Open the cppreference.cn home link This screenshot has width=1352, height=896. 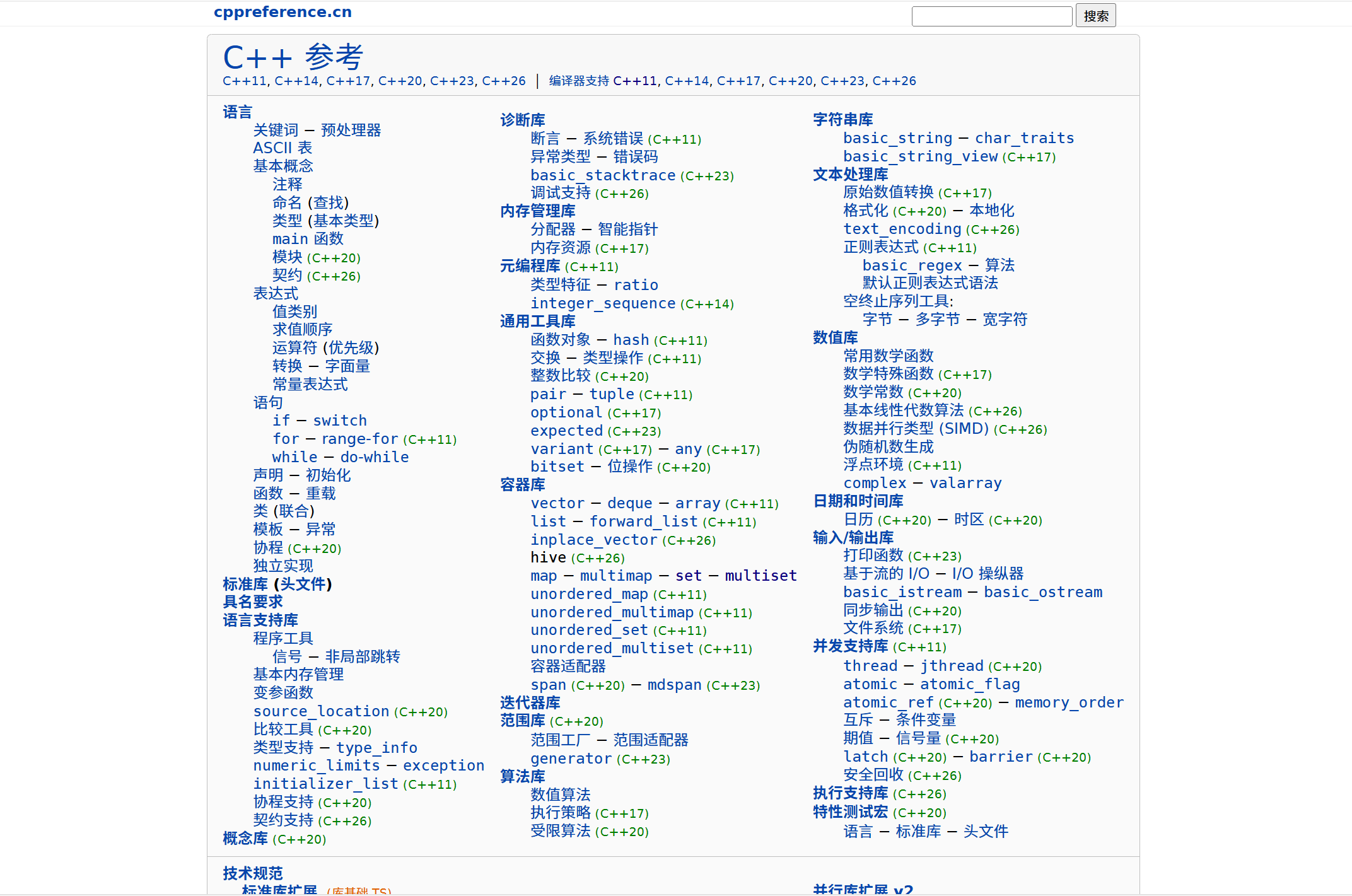click(283, 12)
